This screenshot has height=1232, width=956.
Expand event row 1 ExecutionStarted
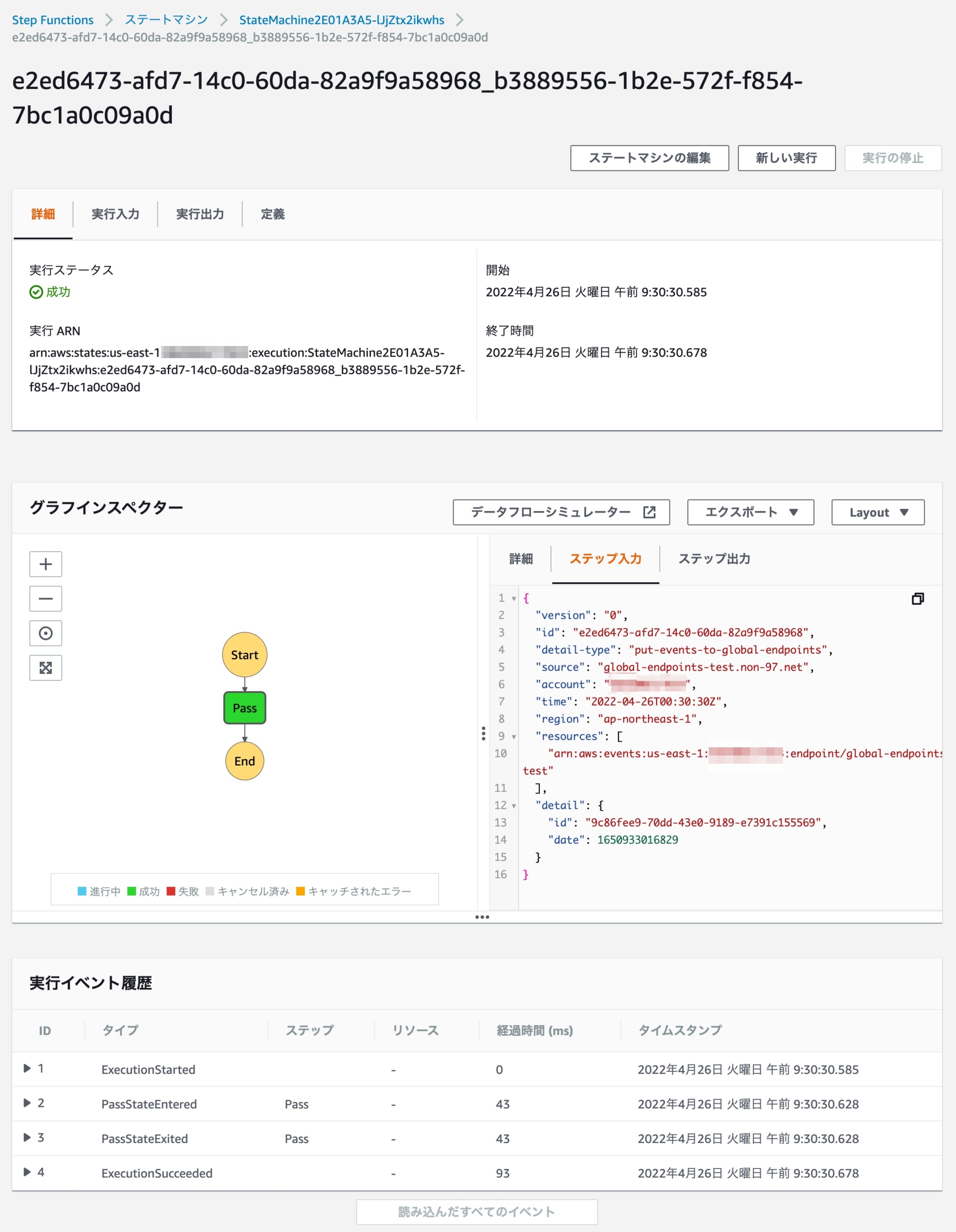point(26,1068)
